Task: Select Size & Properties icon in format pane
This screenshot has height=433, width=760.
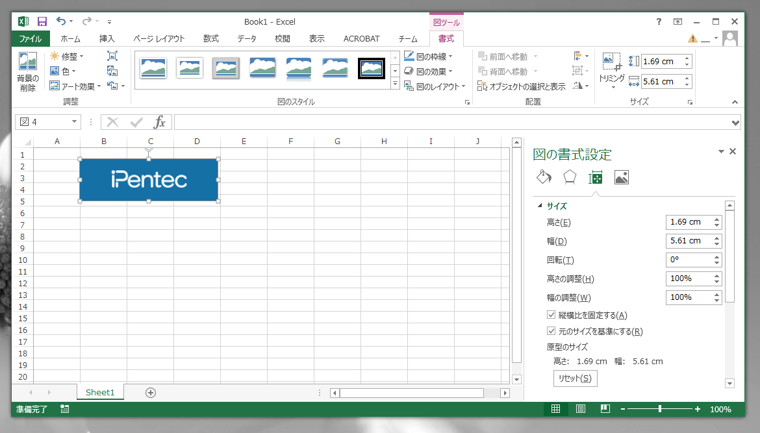Action: coord(595,177)
